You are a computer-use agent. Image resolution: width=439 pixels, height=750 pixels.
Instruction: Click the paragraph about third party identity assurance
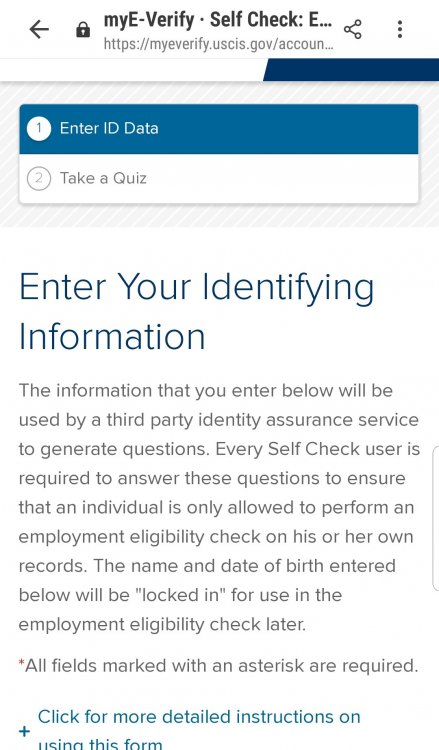click(x=220, y=507)
